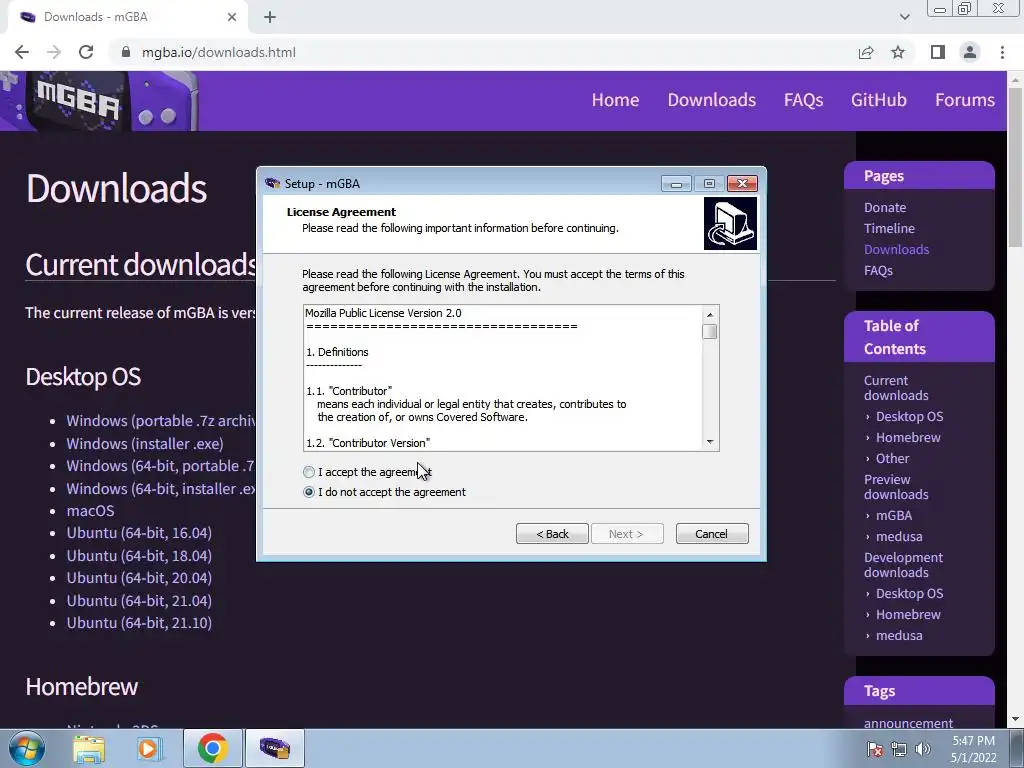
Task: Click 'Current downloads' in Table of Contents
Action: 896,388
